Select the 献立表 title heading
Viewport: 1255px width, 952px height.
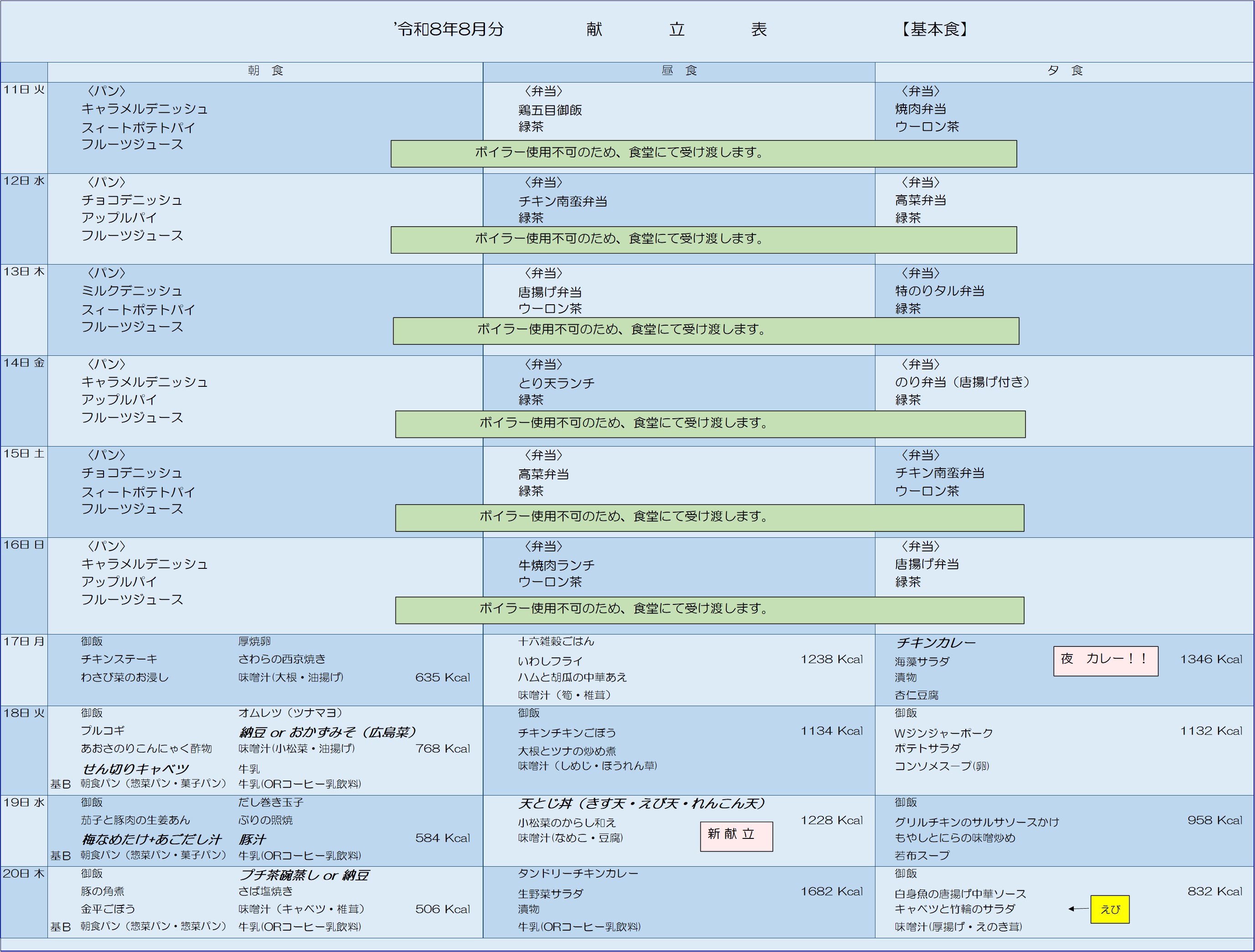point(676,30)
